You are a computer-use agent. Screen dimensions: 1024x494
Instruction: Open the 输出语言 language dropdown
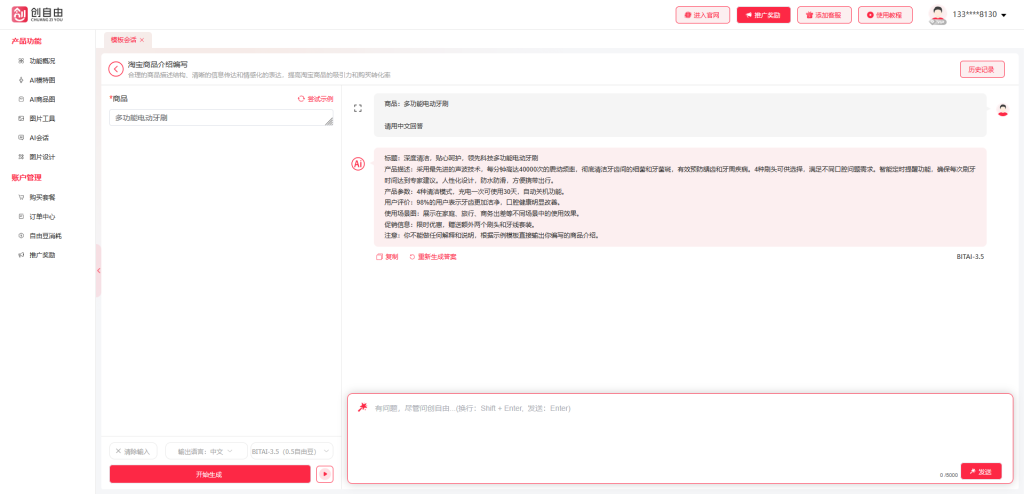(x=206, y=451)
